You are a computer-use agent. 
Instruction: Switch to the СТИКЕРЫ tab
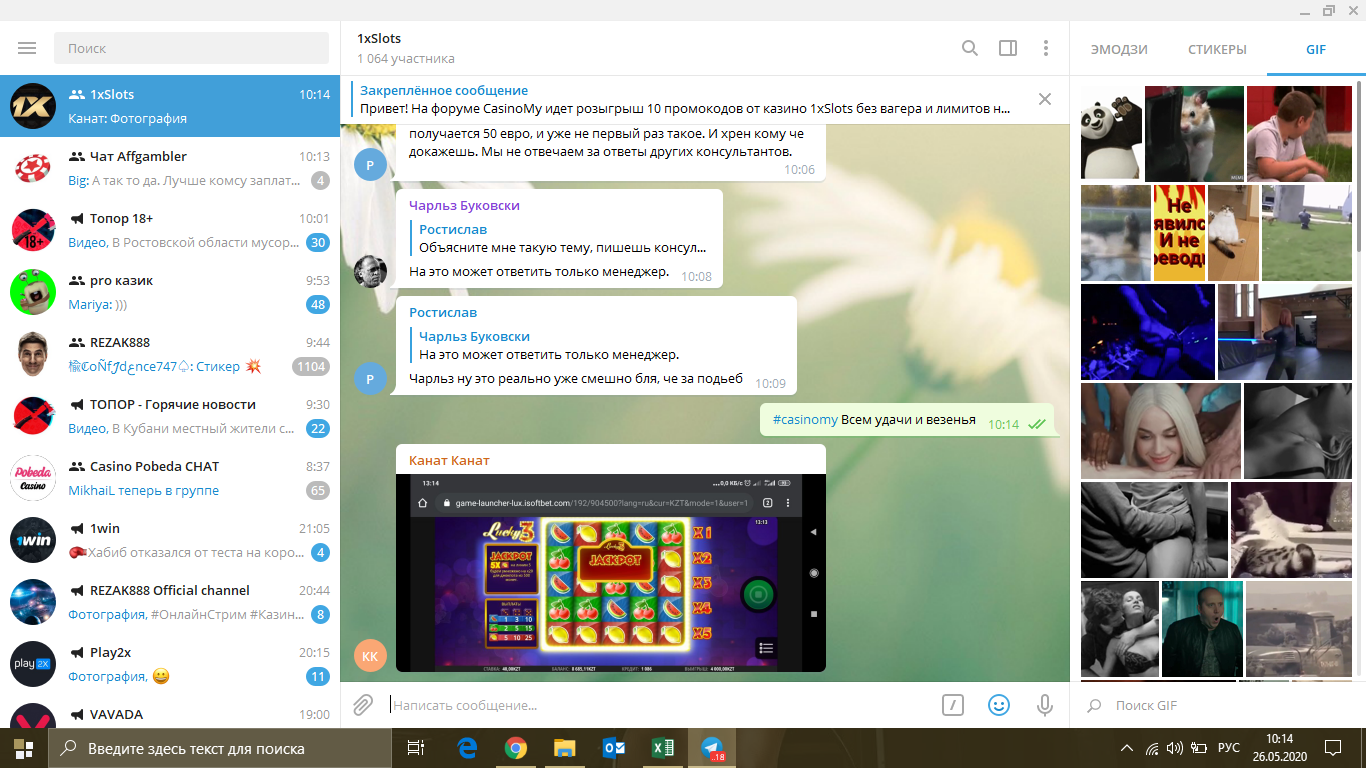[1217, 49]
